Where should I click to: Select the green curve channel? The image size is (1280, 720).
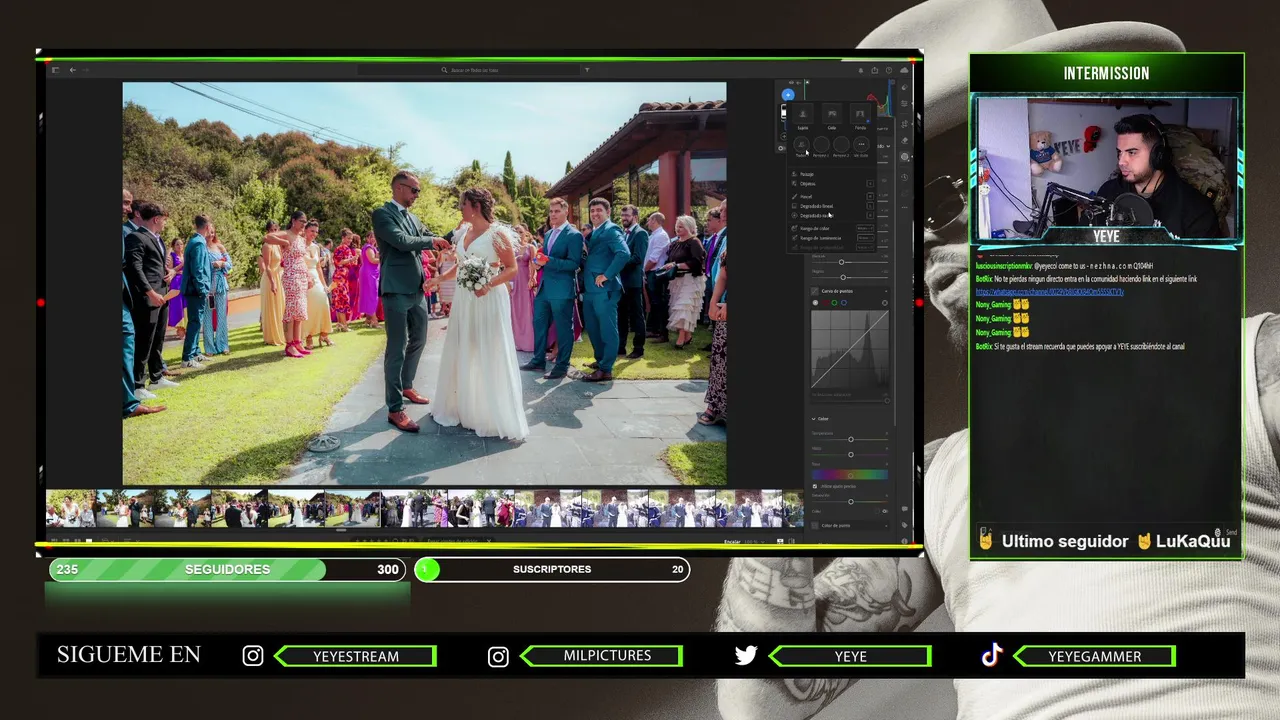834,303
